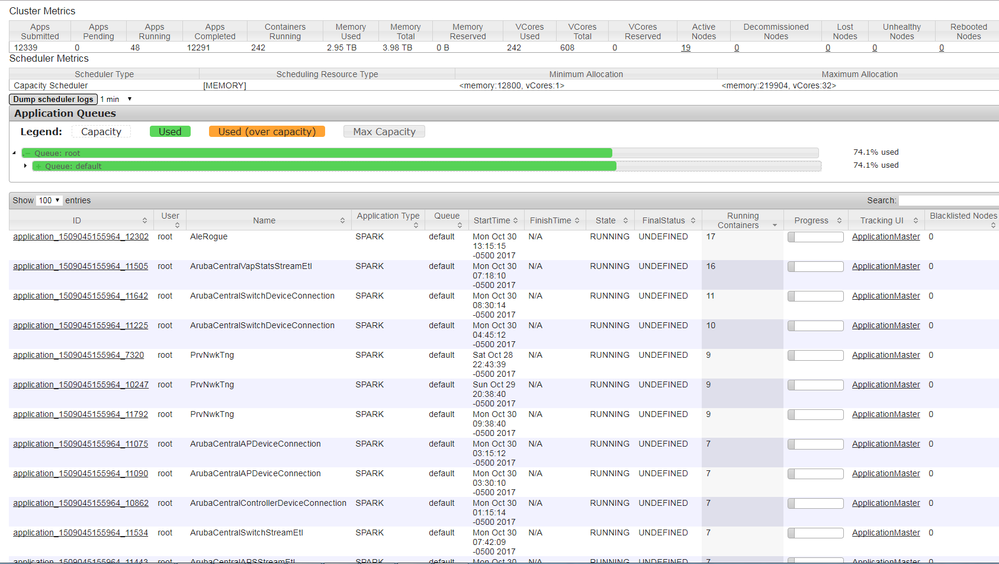Image resolution: width=999 pixels, height=564 pixels.
Task: Click the Dump scheduler logs button
Action: pos(53,99)
